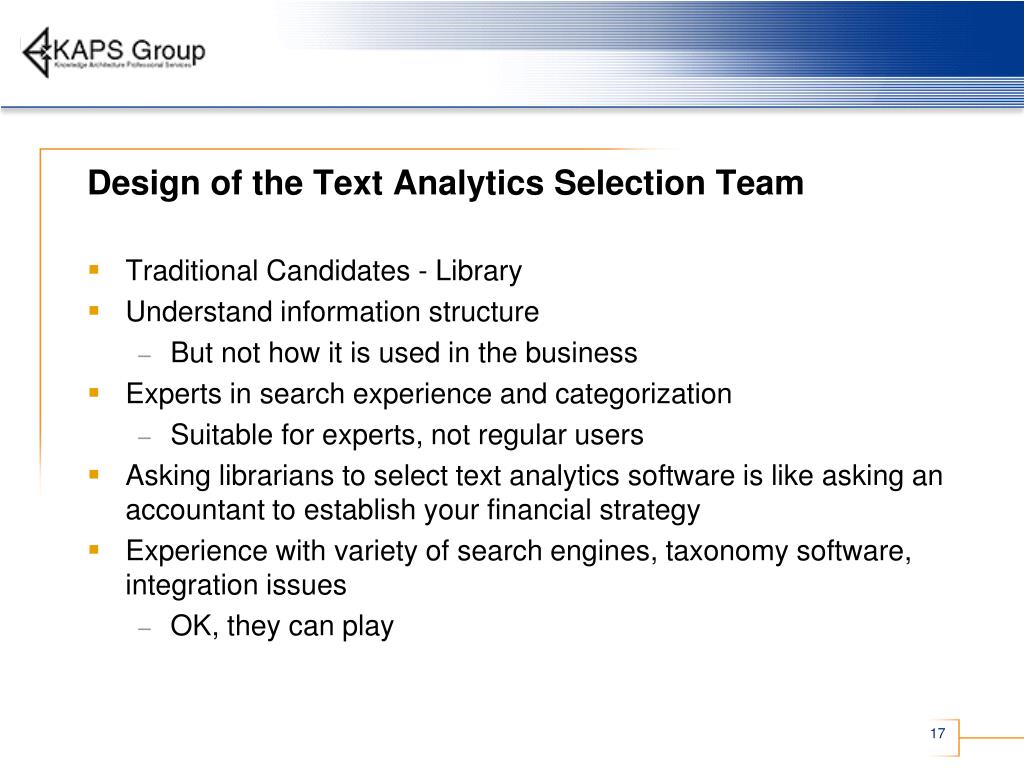Click the dash before But not how it is used

point(145,356)
